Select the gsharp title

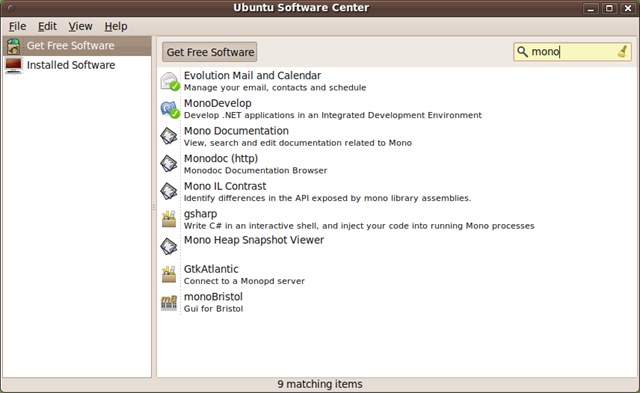200,214
